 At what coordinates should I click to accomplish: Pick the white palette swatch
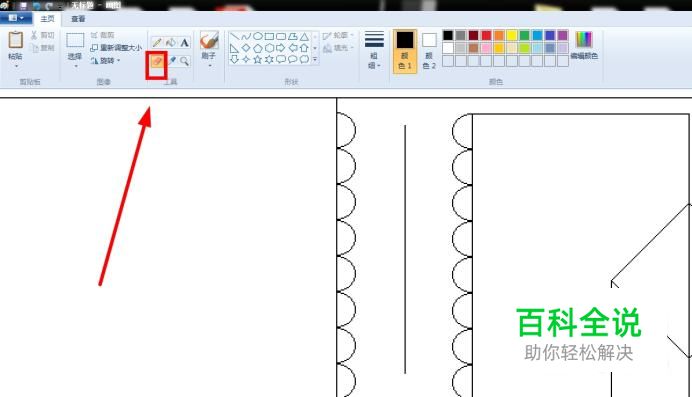pyautogui.click(x=448, y=48)
